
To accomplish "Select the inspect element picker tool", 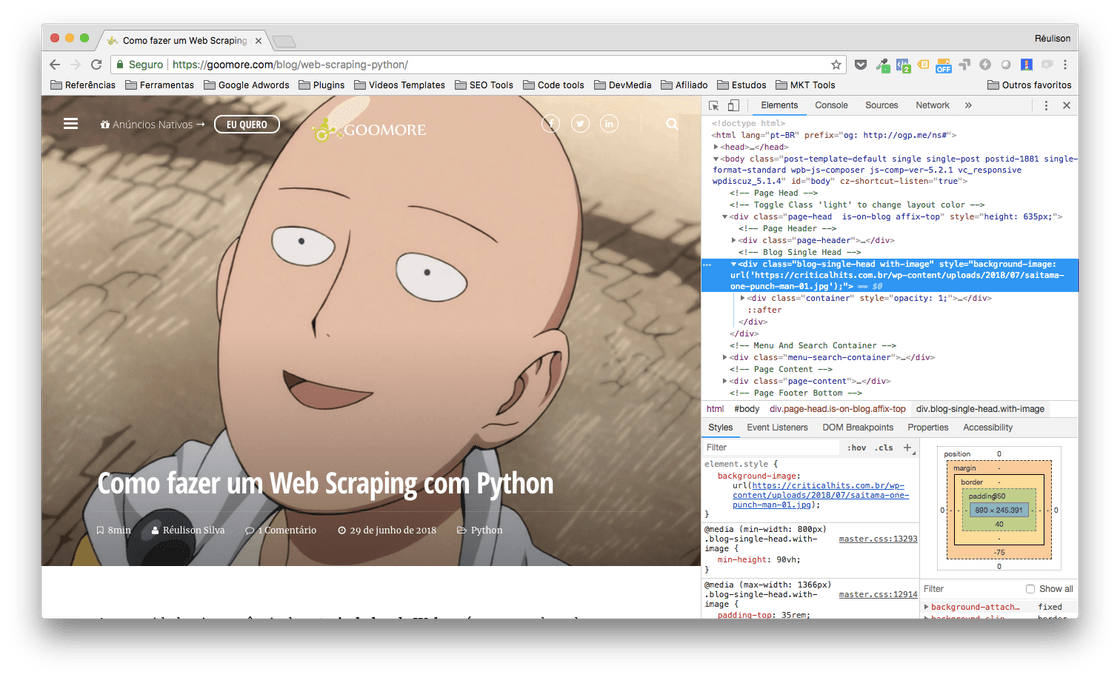I will tap(714, 105).
